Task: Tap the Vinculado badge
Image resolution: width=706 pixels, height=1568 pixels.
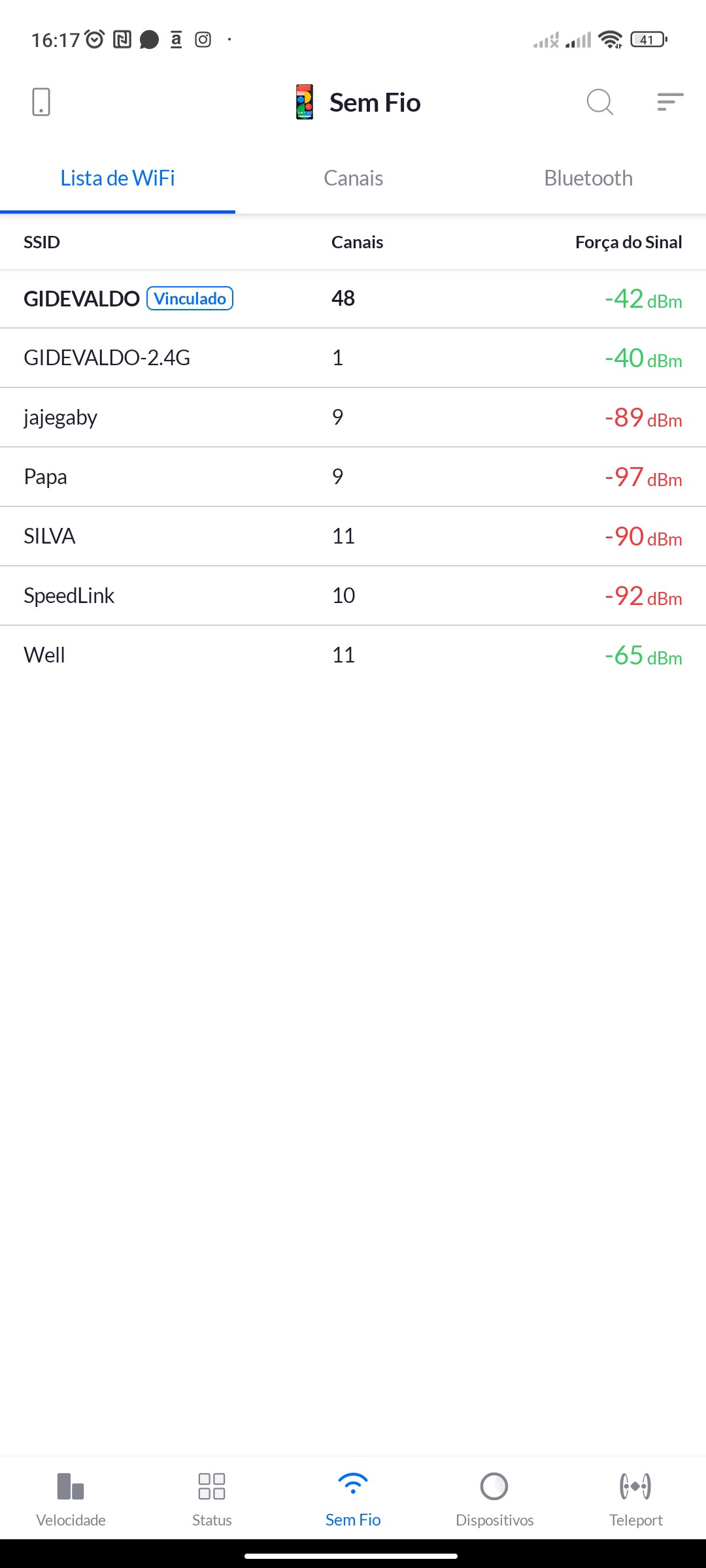Action: tap(190, 299)
